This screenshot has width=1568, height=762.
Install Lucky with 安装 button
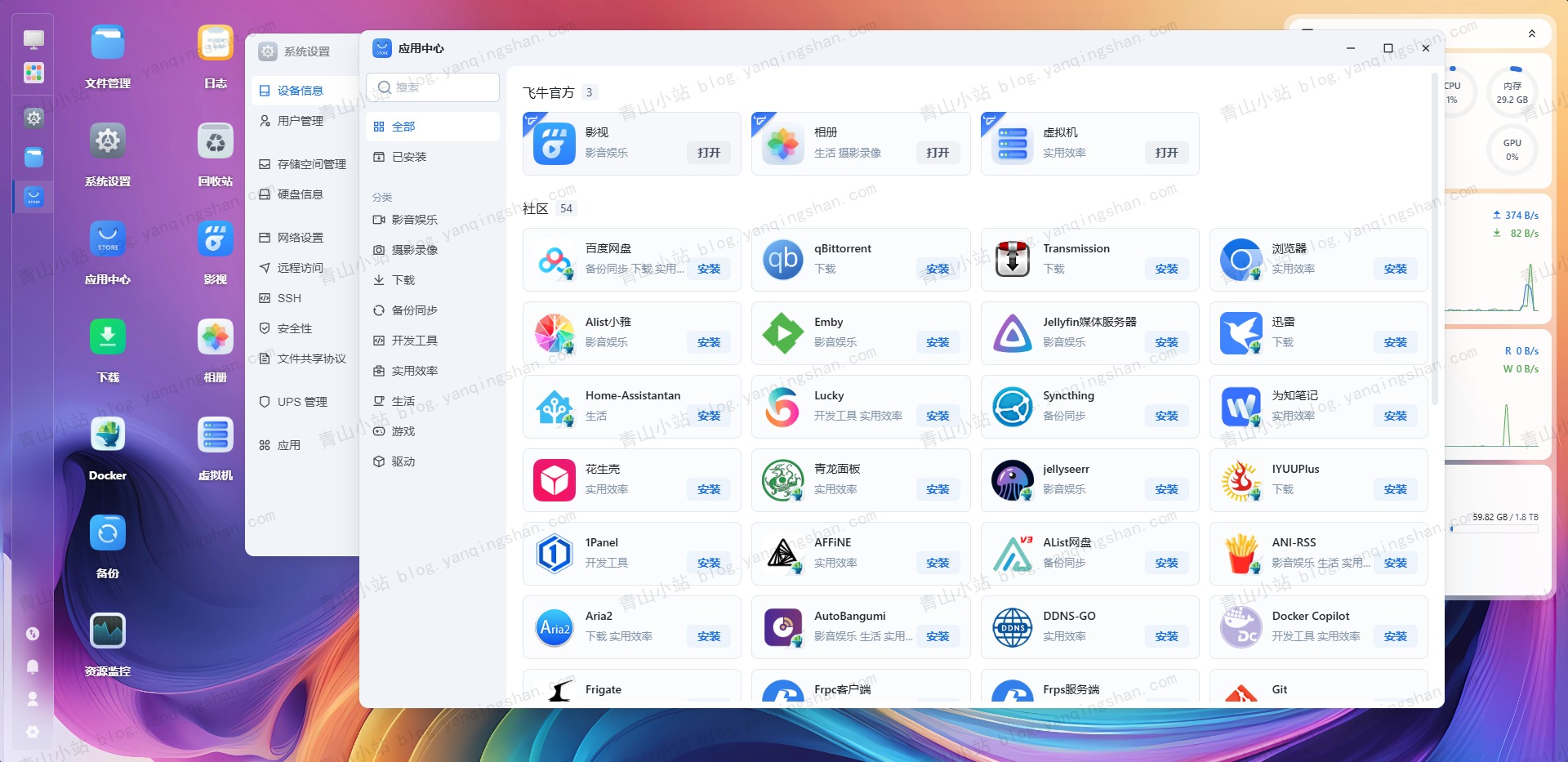pos(938,416)
